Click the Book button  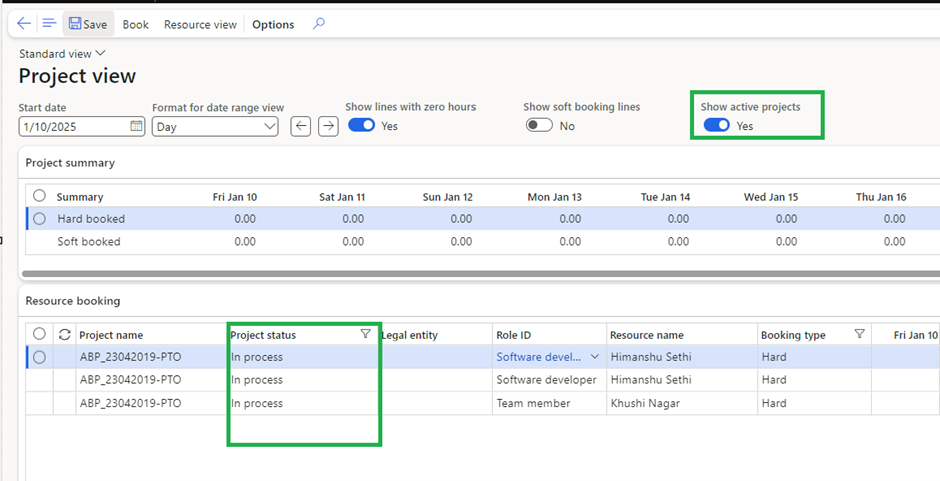136,24
